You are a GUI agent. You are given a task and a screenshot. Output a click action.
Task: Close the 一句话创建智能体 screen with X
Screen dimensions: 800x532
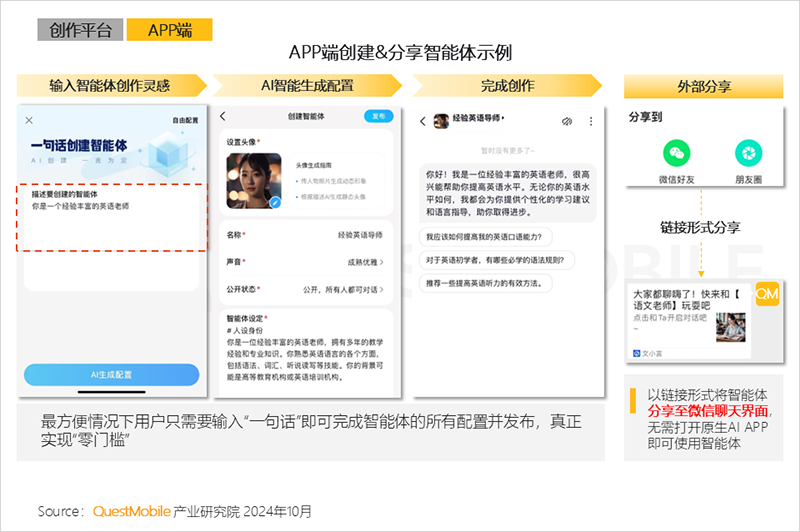click(x=29, y=120)
